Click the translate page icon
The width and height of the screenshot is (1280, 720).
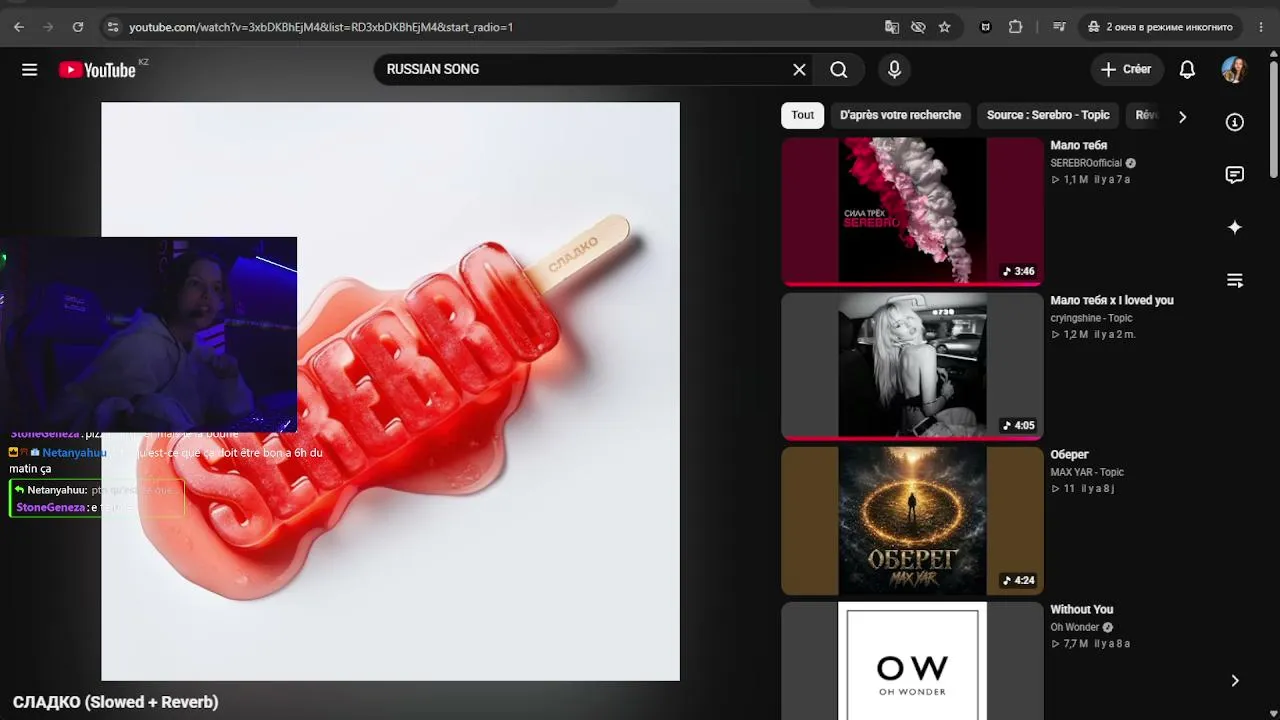892,27
